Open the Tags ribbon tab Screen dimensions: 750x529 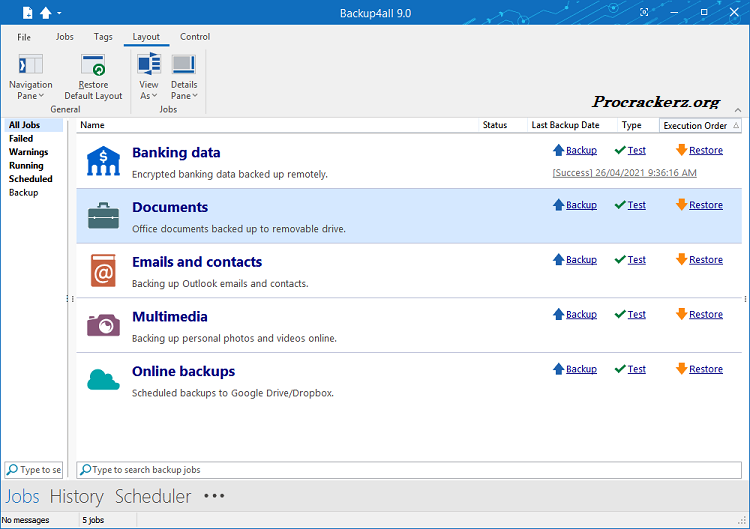pos(103,37)
